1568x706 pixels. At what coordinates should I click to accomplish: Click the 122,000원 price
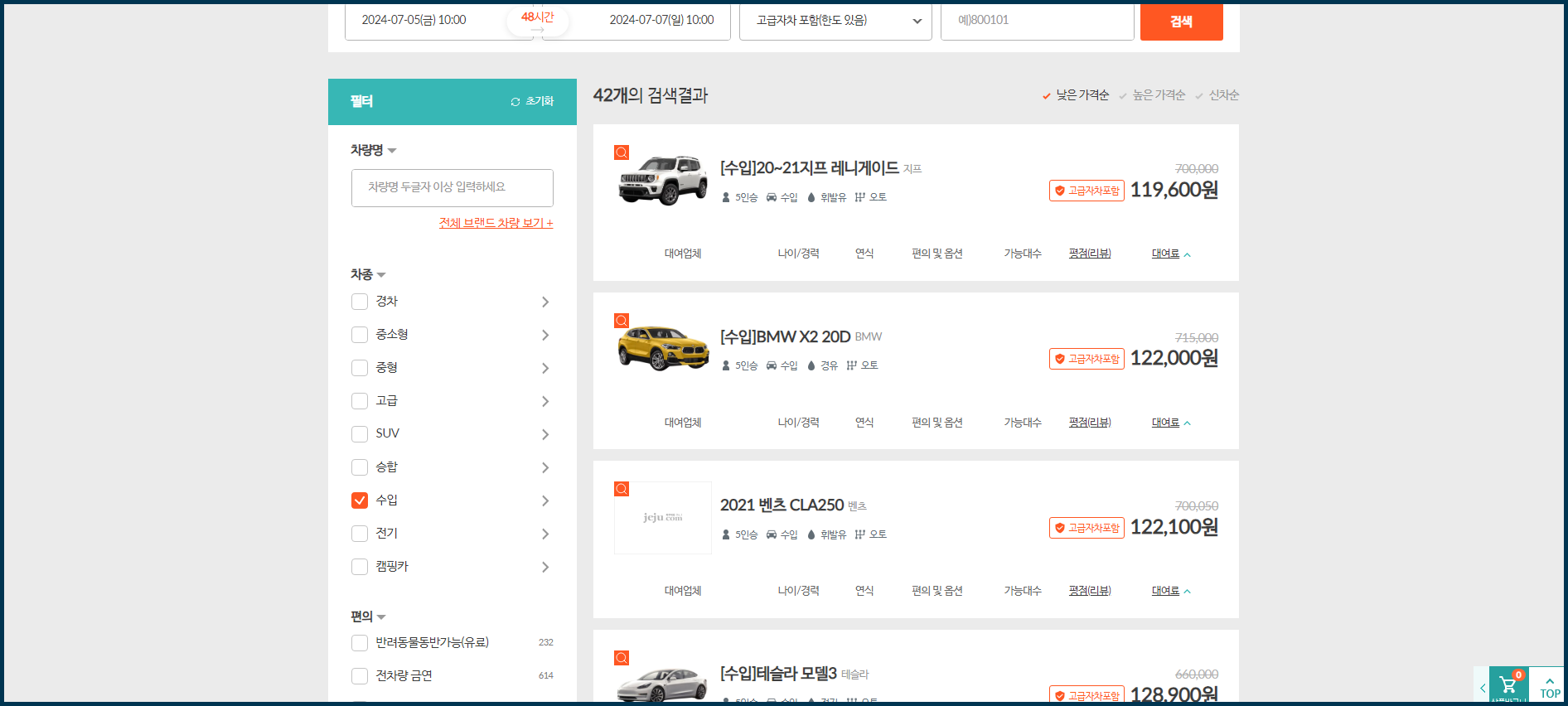pos(1174,358)
